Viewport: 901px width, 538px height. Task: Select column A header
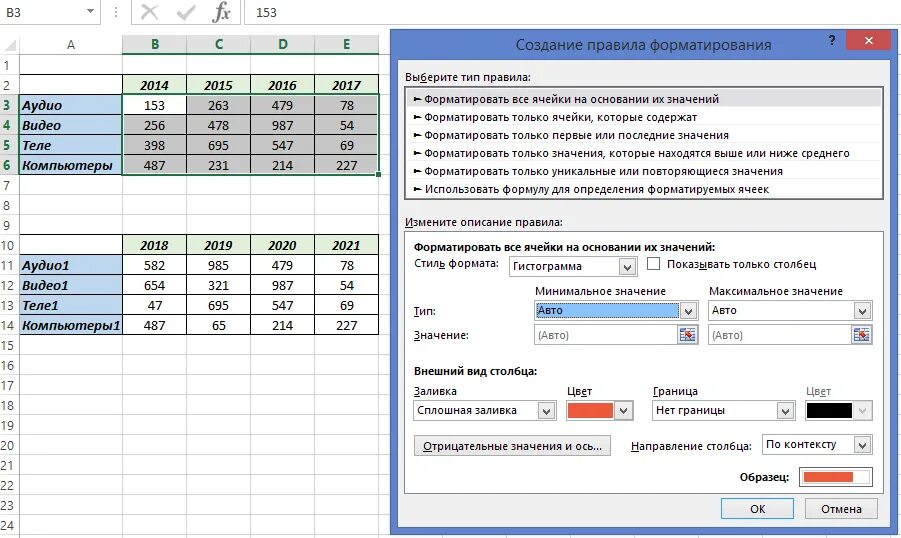point(71,44)
